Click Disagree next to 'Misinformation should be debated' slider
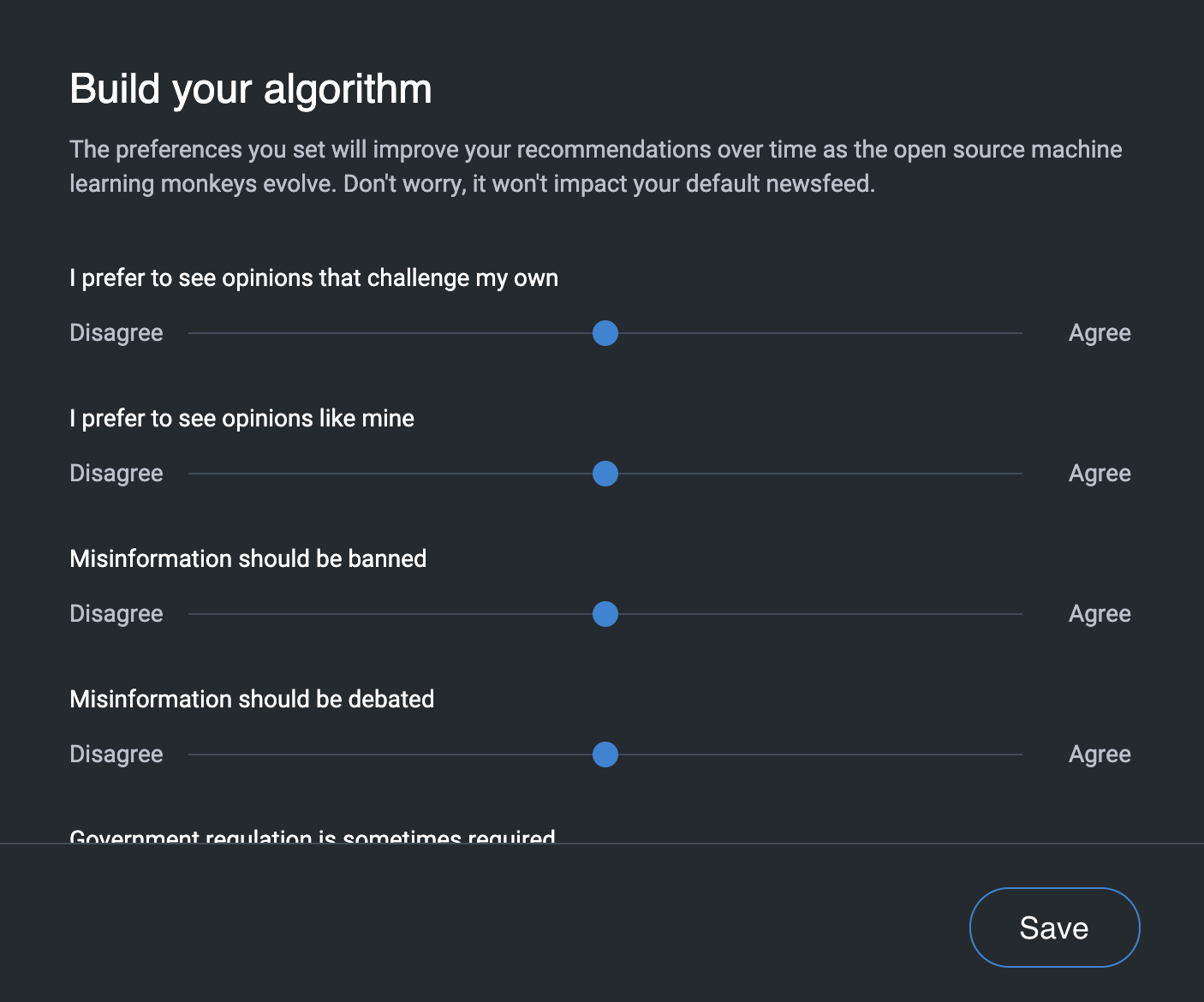 point(116,754)
